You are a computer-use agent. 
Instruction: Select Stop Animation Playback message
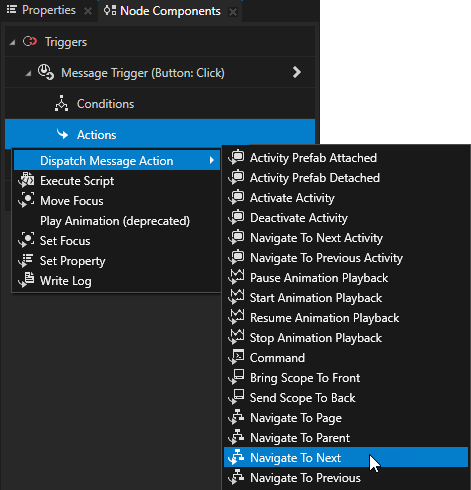tap(346, 338)
